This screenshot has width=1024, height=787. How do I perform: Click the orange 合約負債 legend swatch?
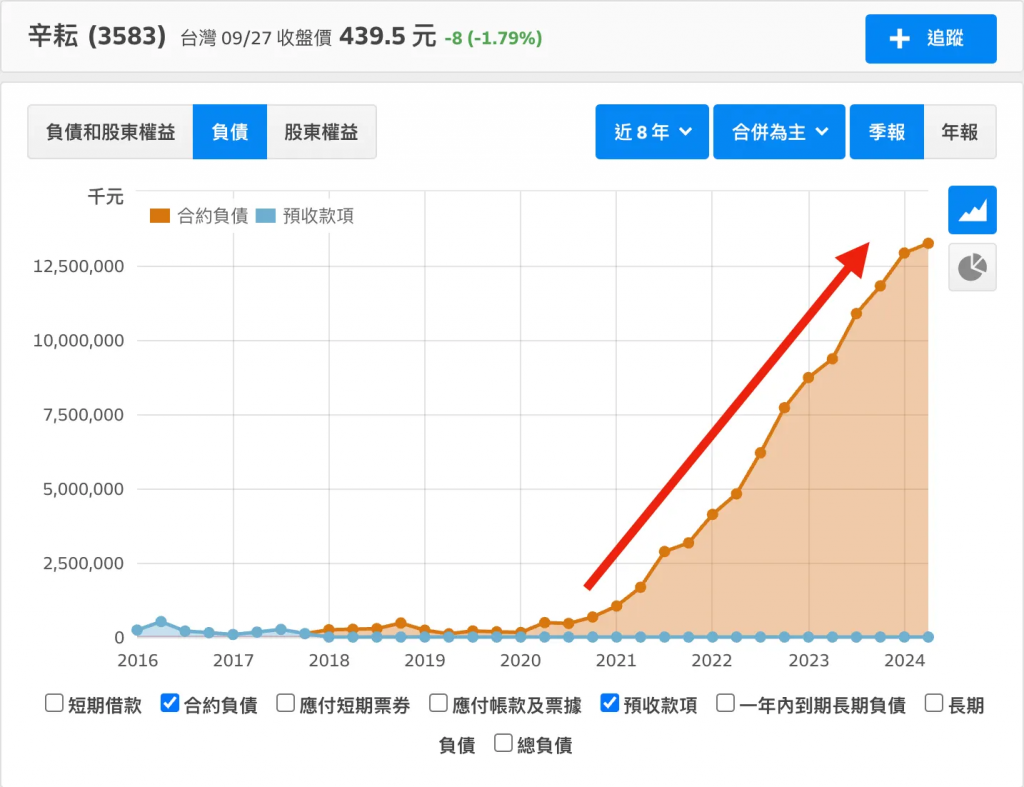(159, 216)
